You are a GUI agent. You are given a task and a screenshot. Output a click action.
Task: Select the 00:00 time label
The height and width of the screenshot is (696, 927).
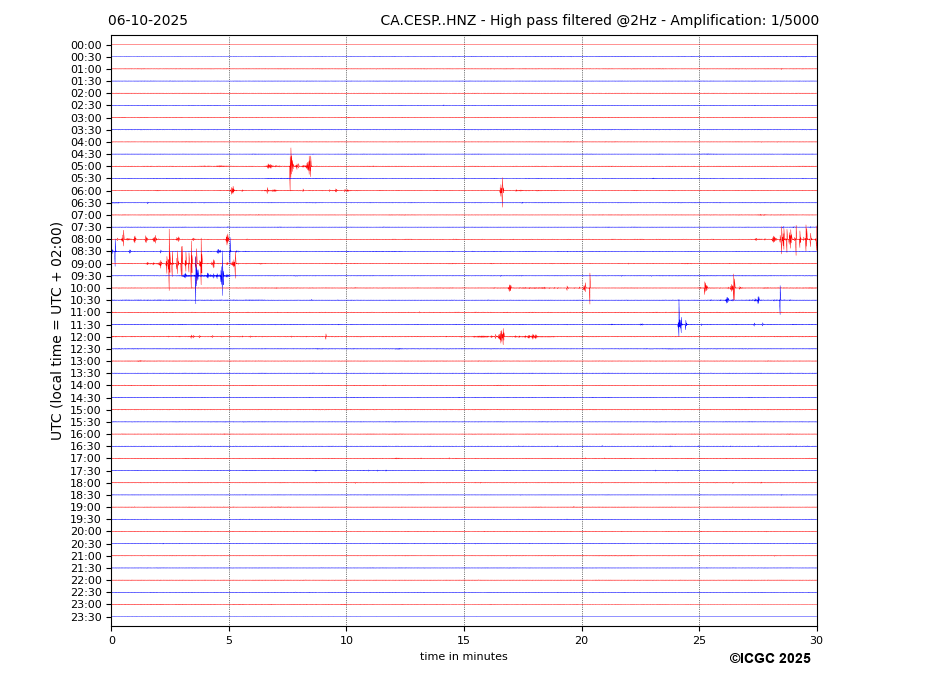pos(86,45)
